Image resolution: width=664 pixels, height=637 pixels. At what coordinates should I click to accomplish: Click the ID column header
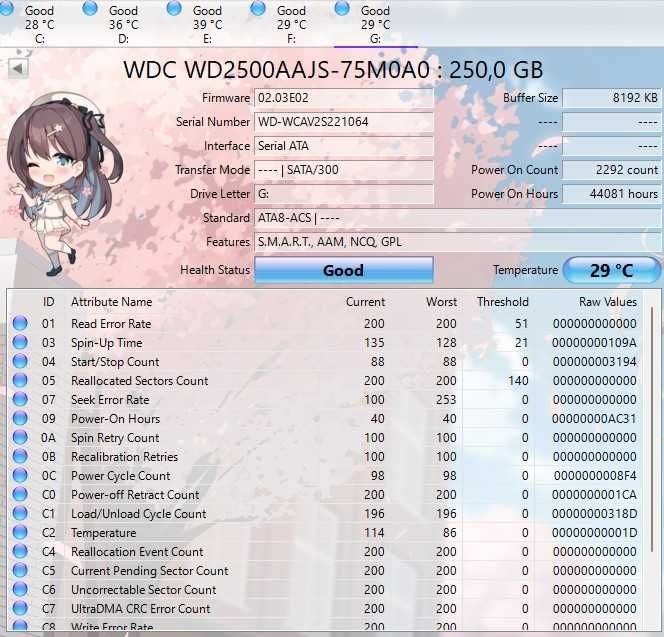49,302
